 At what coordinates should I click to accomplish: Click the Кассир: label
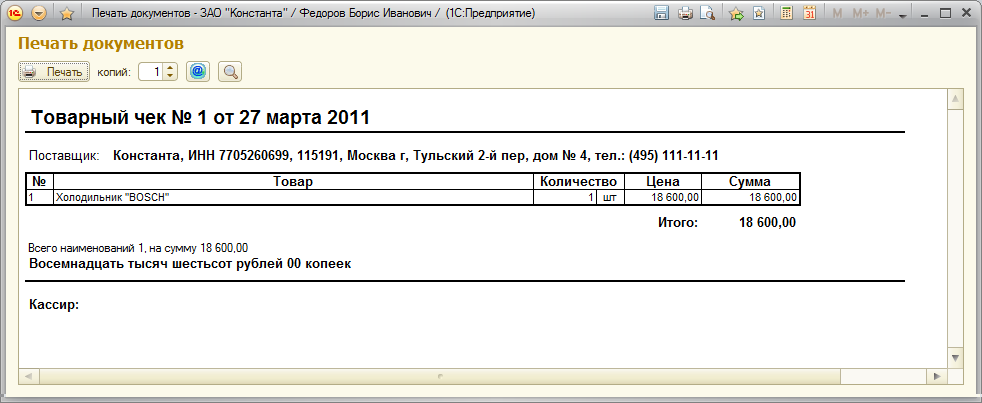pyautogui.click(x=54, y=305)
